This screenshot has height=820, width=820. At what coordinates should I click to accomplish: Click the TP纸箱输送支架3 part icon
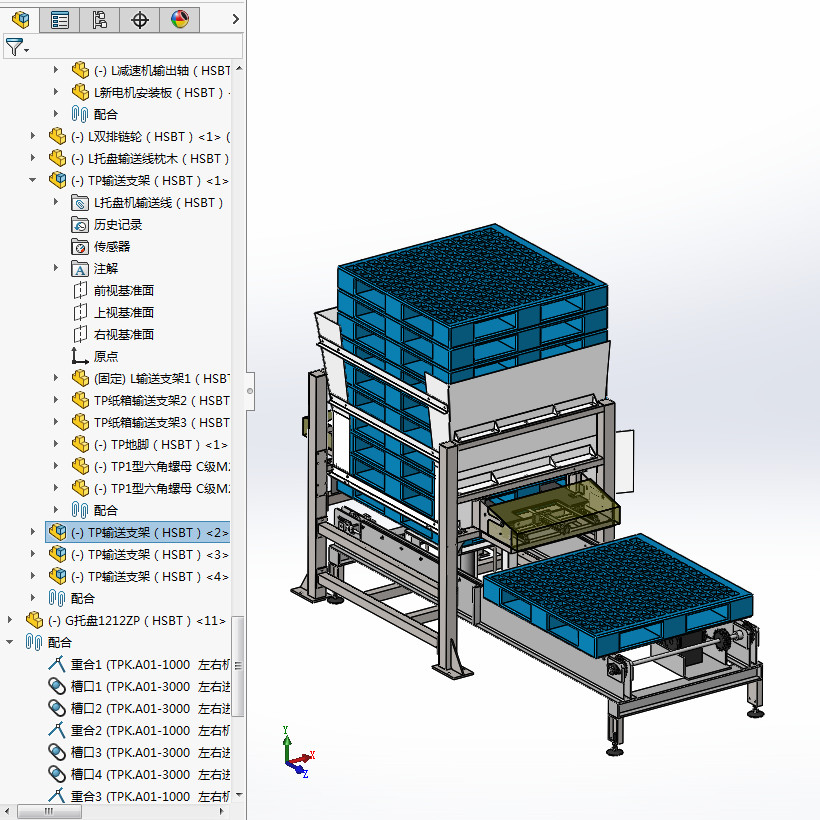pos(80,422)
